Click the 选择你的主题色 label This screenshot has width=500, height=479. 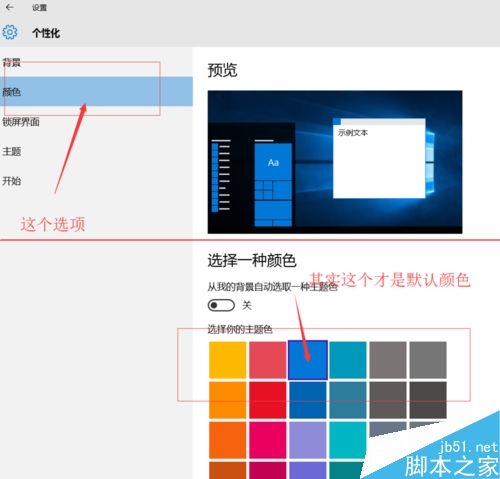240,329
